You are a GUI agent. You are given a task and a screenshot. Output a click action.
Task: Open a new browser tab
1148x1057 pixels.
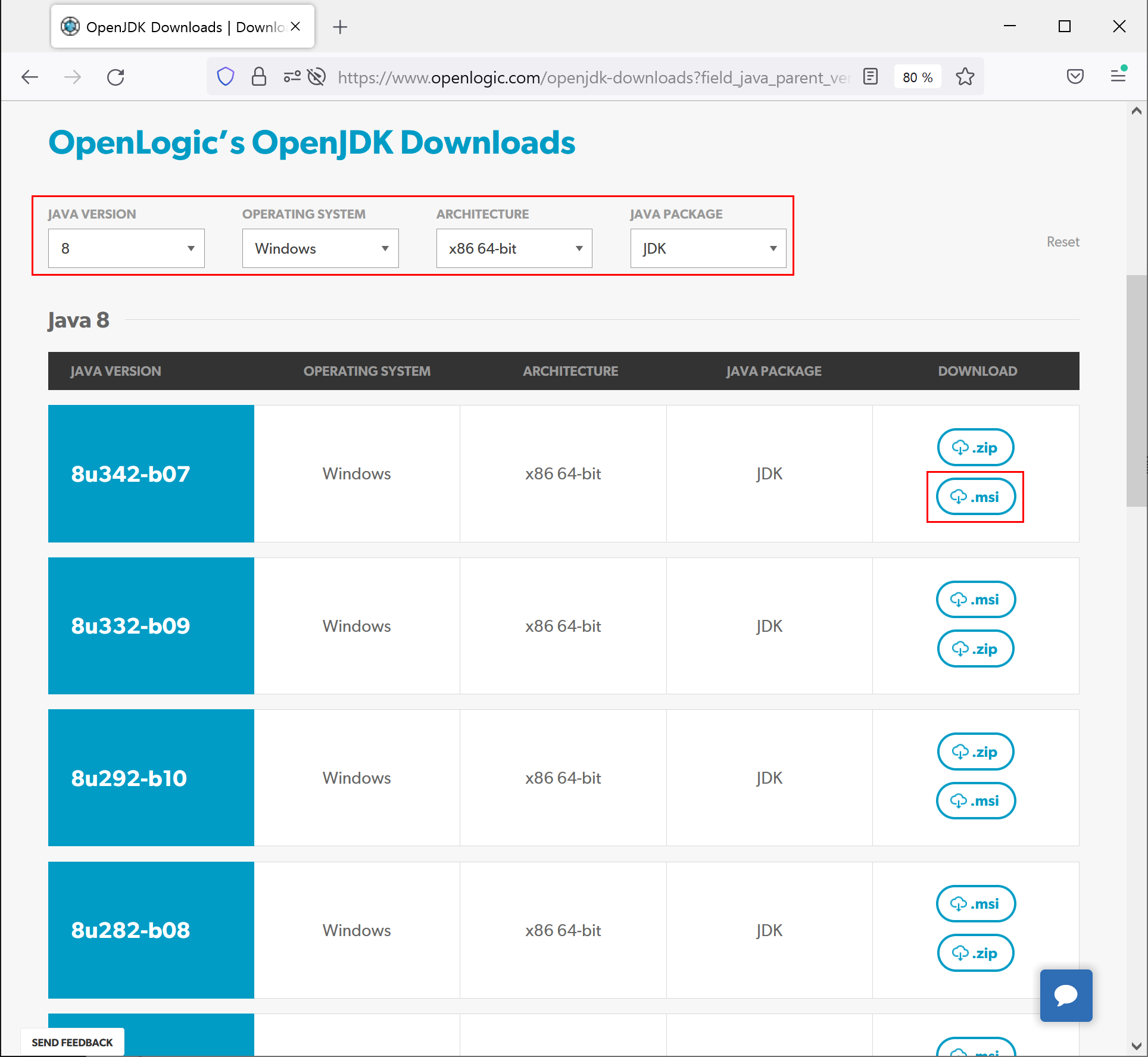[x=340, y=27]
